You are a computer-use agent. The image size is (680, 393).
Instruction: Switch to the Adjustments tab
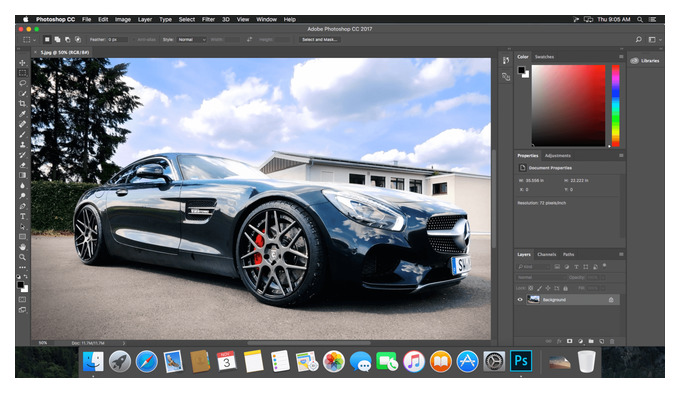[x=558, y=156]
